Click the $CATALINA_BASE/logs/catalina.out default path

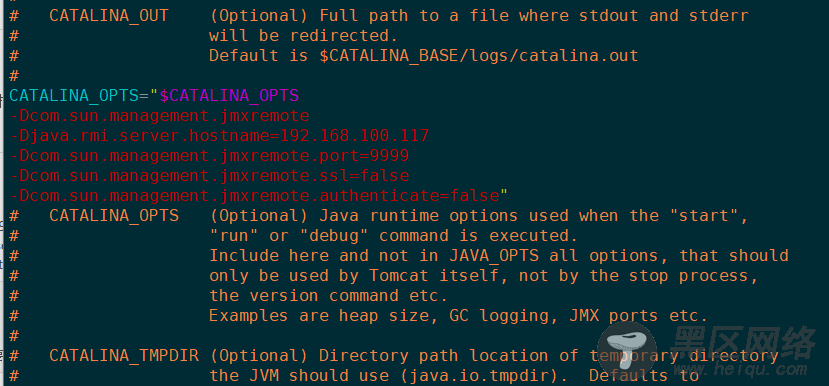point(479,56)
